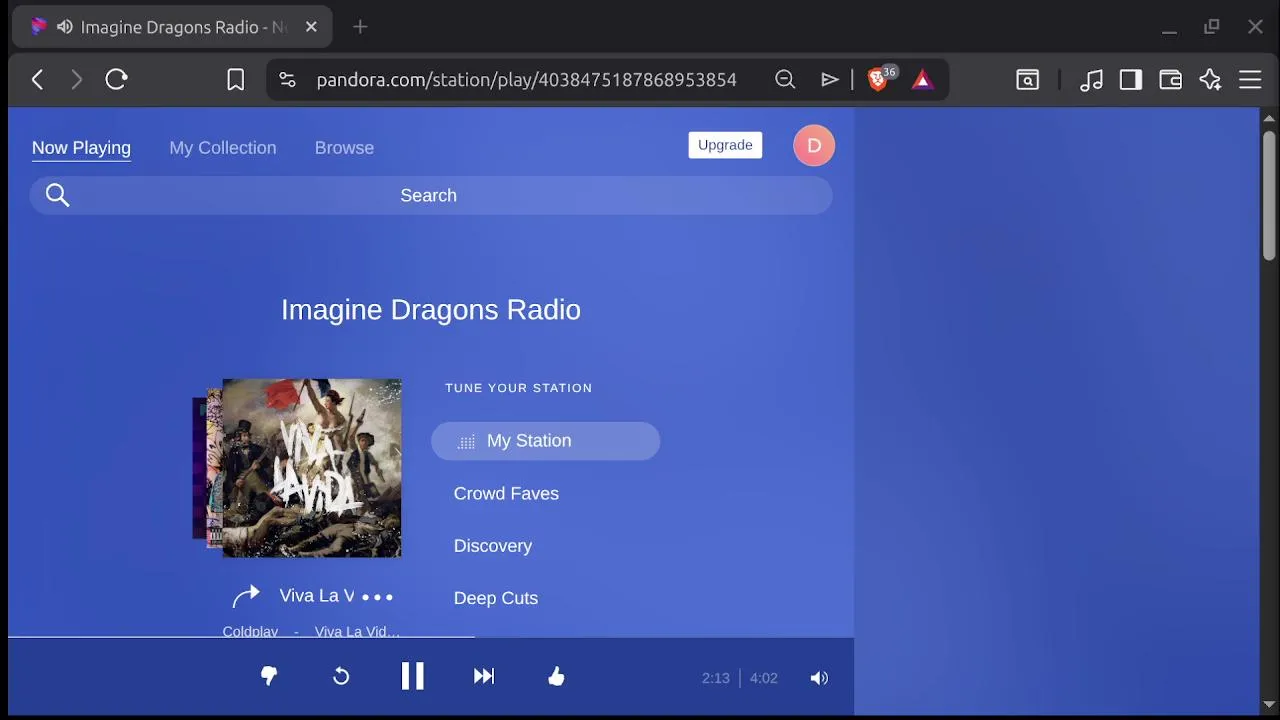
Task: Click the Imagine Dragons Radio heading
Action: click(x=431, y=310)
